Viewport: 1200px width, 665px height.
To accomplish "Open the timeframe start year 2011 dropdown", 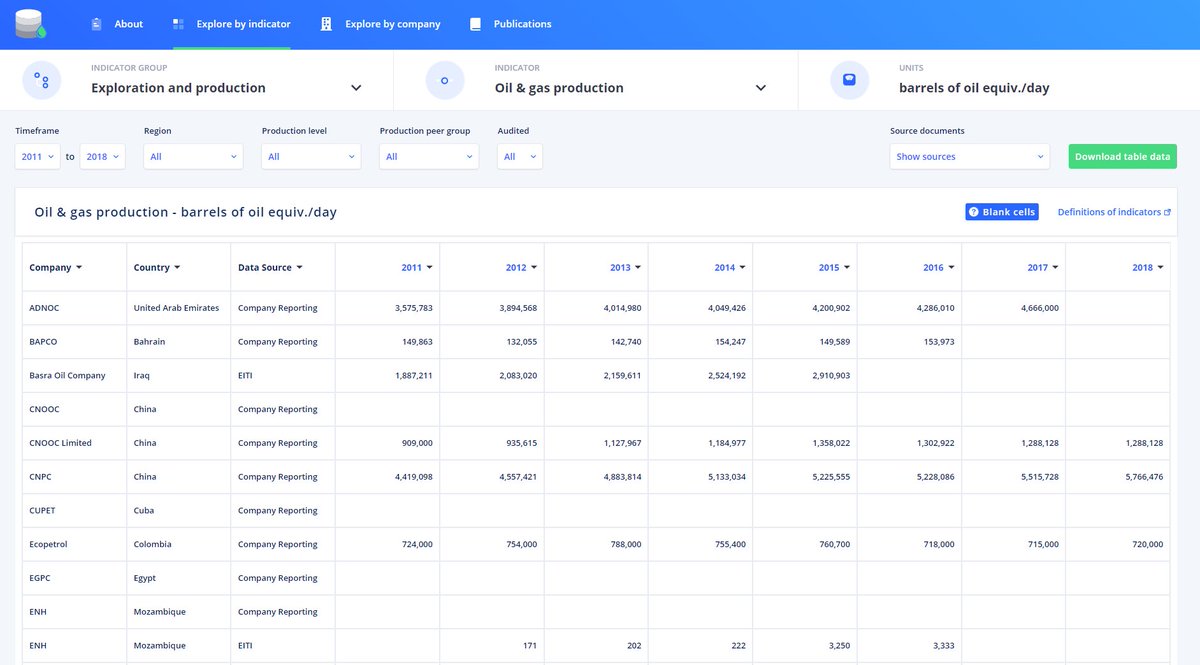I will pos(37,157).
